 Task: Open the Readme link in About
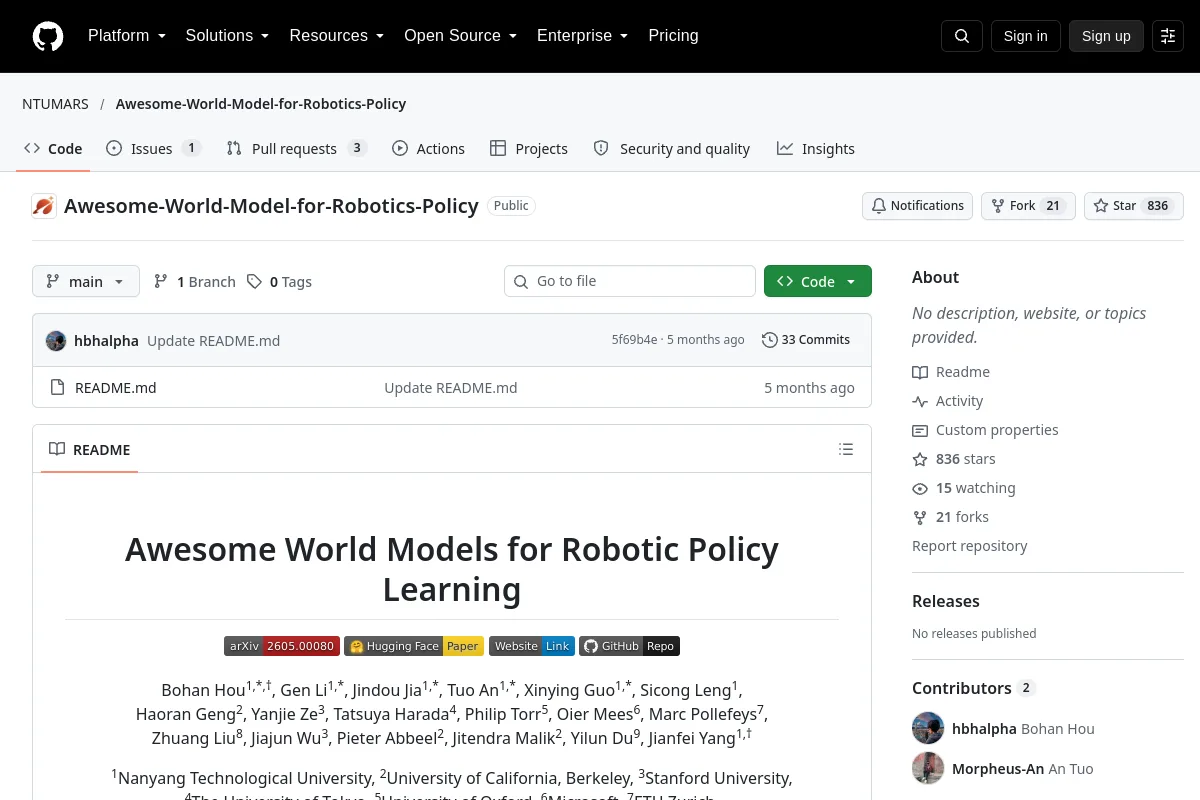[951, 372]
